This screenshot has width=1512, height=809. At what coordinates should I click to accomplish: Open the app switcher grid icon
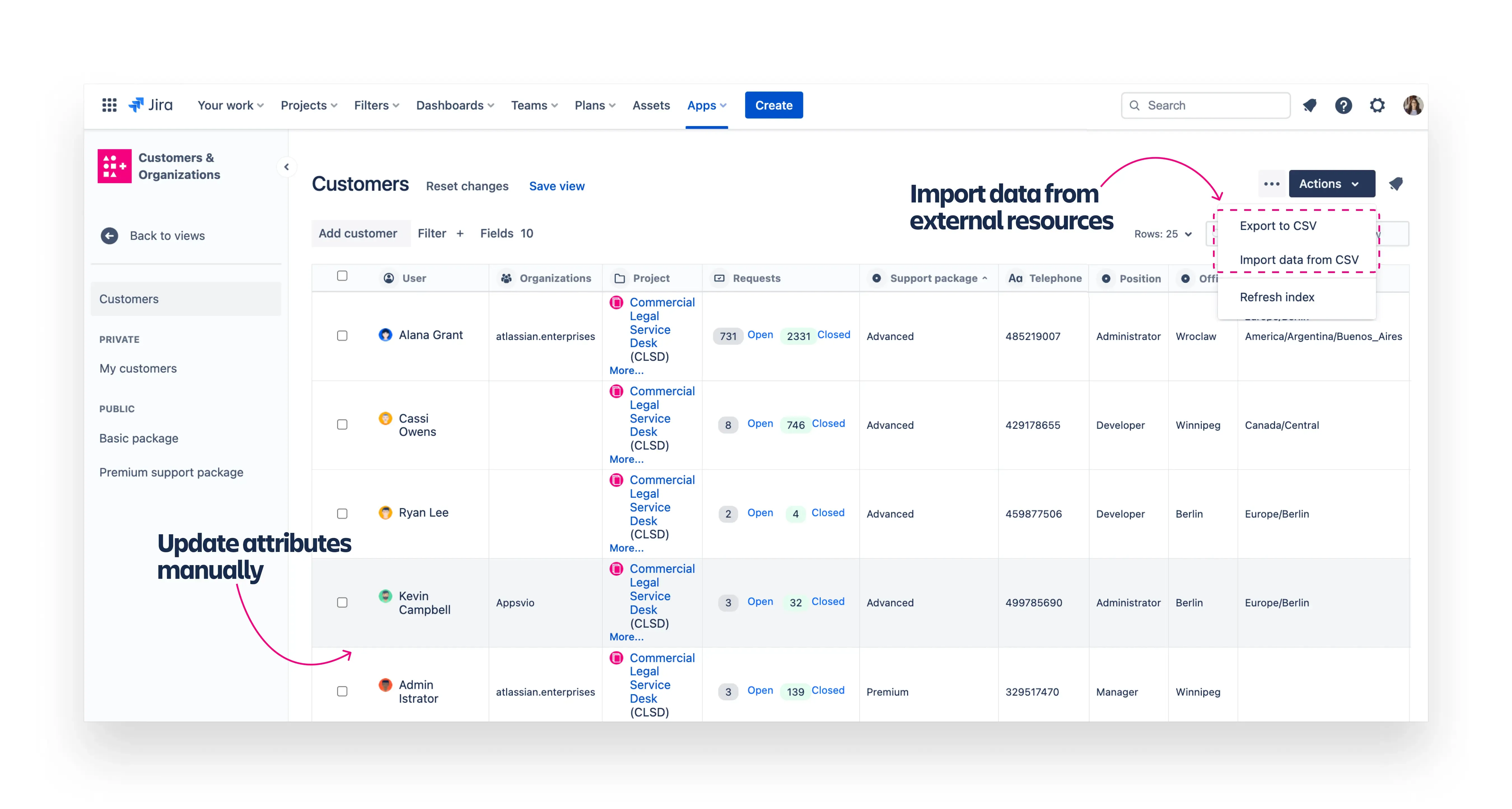tap(109, 105)
